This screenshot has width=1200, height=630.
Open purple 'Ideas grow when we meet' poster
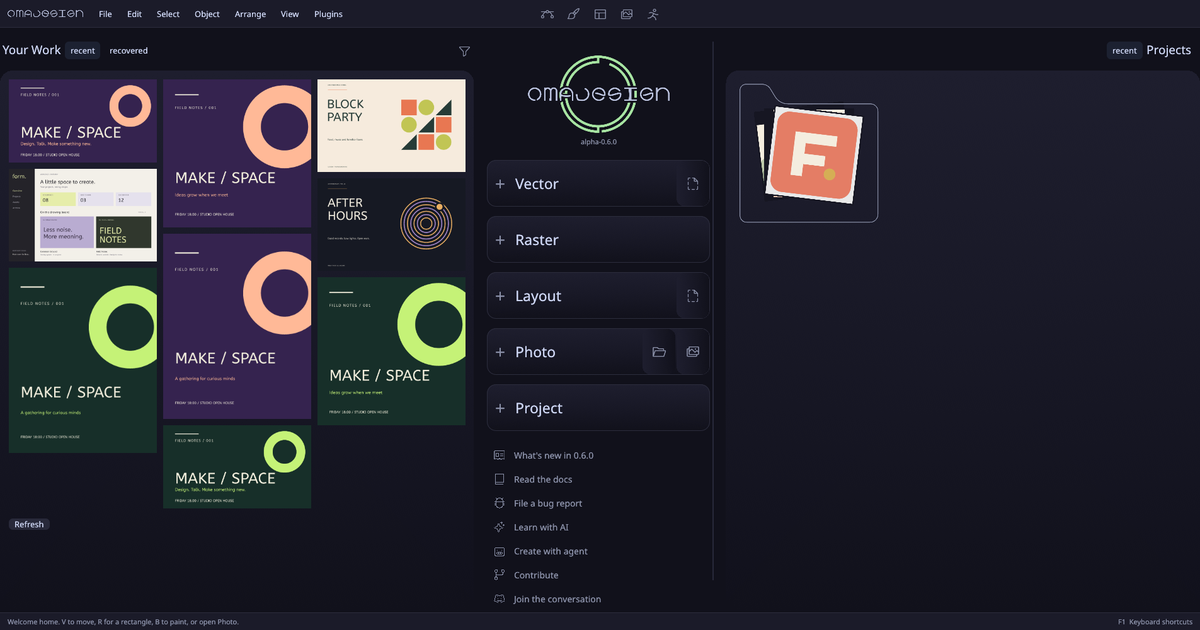click(x=237, y=154)
